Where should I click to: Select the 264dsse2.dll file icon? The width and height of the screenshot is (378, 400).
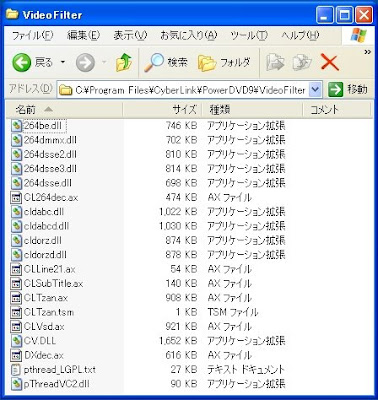coord(16,154)
